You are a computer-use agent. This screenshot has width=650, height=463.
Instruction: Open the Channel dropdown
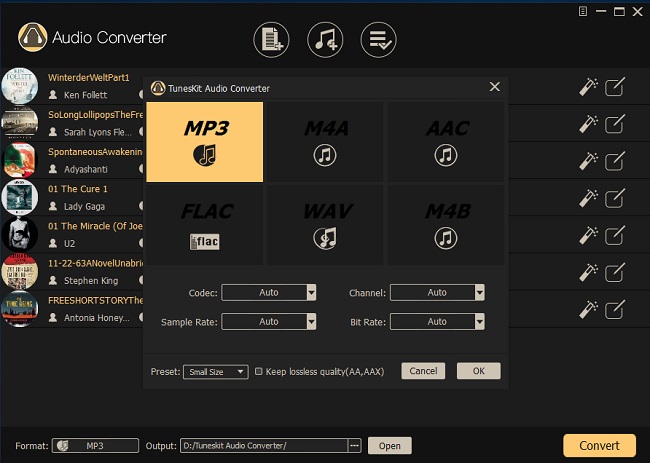coord(480,293)
